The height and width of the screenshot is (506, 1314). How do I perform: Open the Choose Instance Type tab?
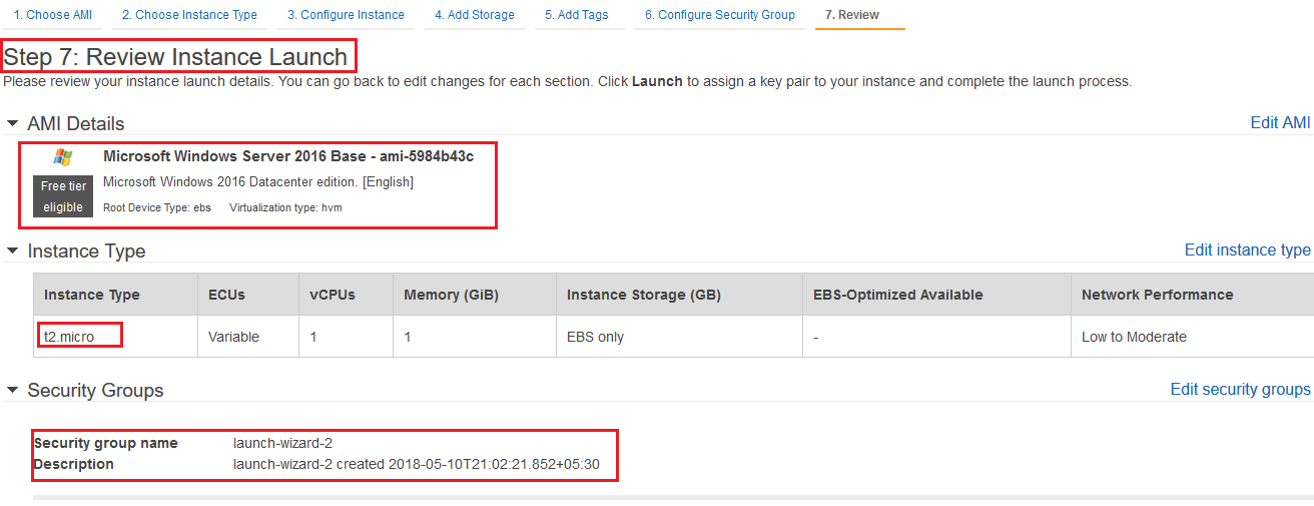[189, 15]
